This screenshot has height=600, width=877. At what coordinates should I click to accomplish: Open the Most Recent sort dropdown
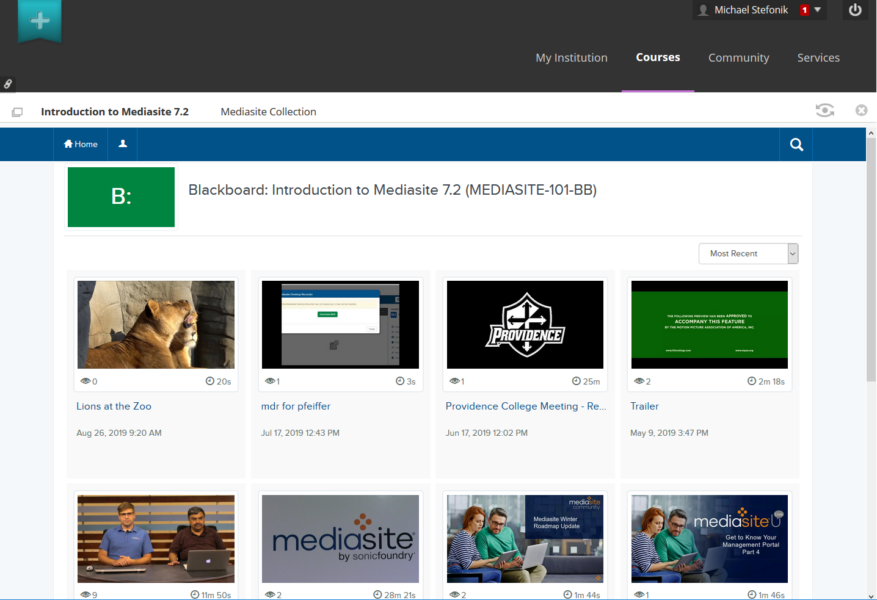coord(748,253)
